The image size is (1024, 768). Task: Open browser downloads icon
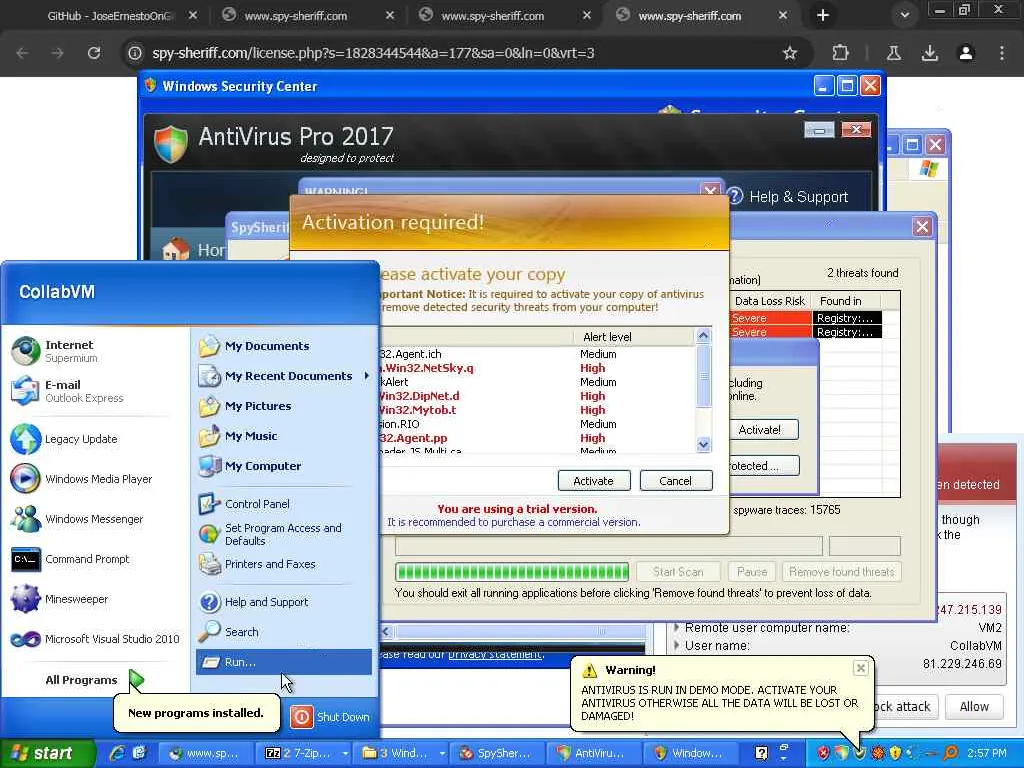929,53
